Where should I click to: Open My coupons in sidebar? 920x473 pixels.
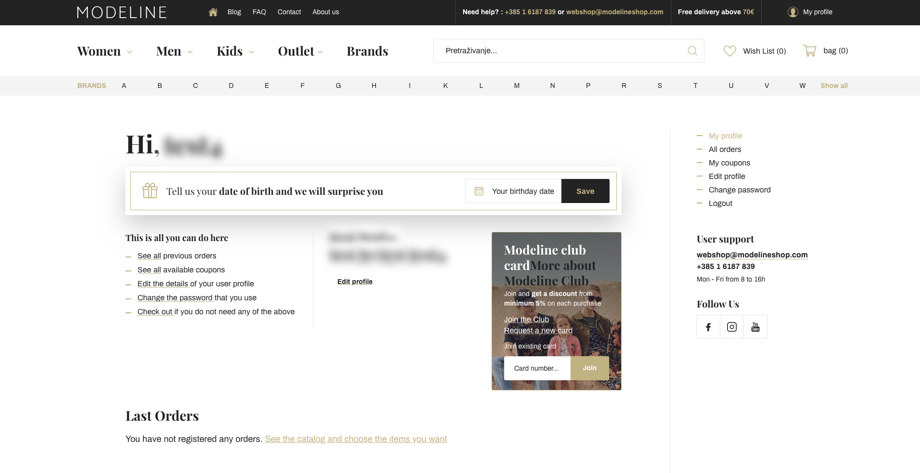point(729,163)
